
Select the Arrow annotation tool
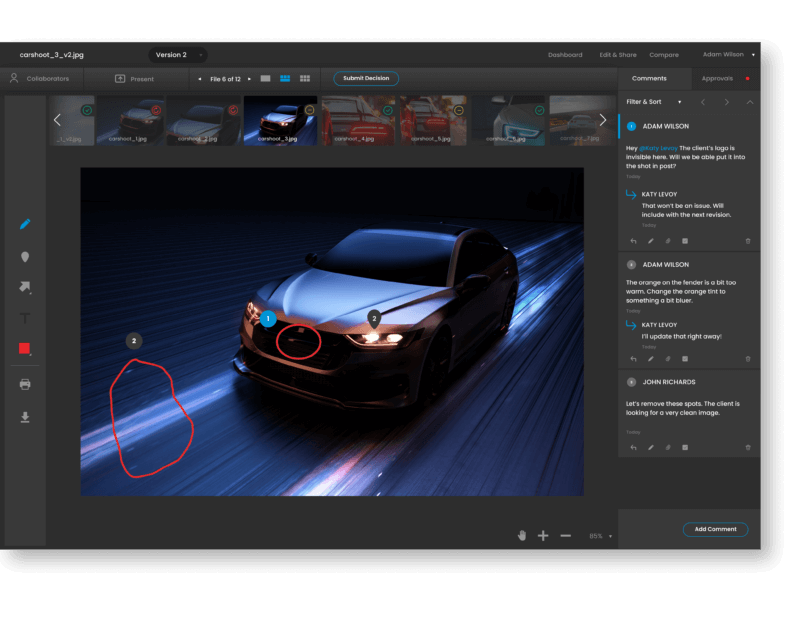(25, 287)
